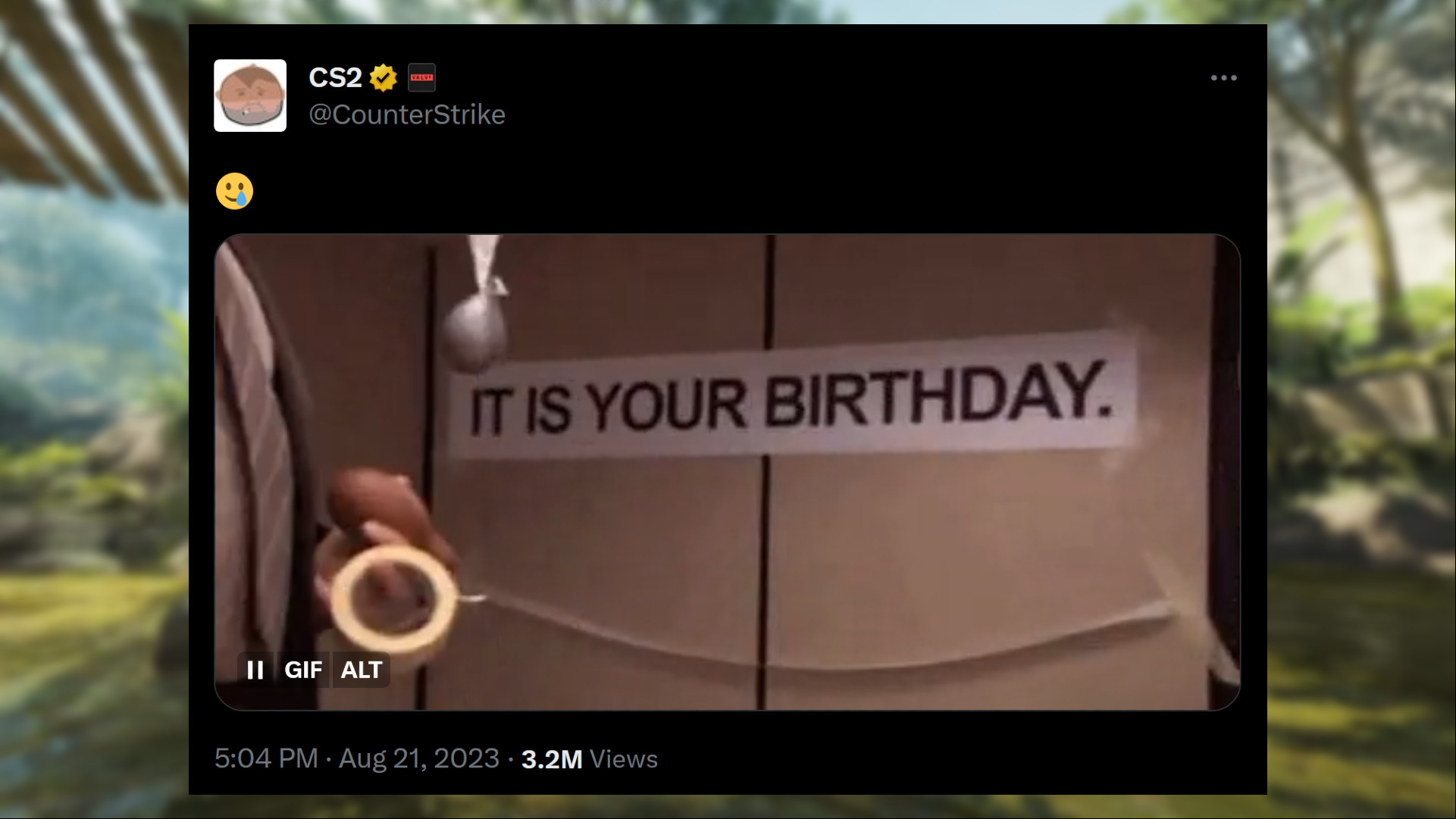Click the GIF label badge
Viewport: 1456px width, 819px height.
coord(303,670)
